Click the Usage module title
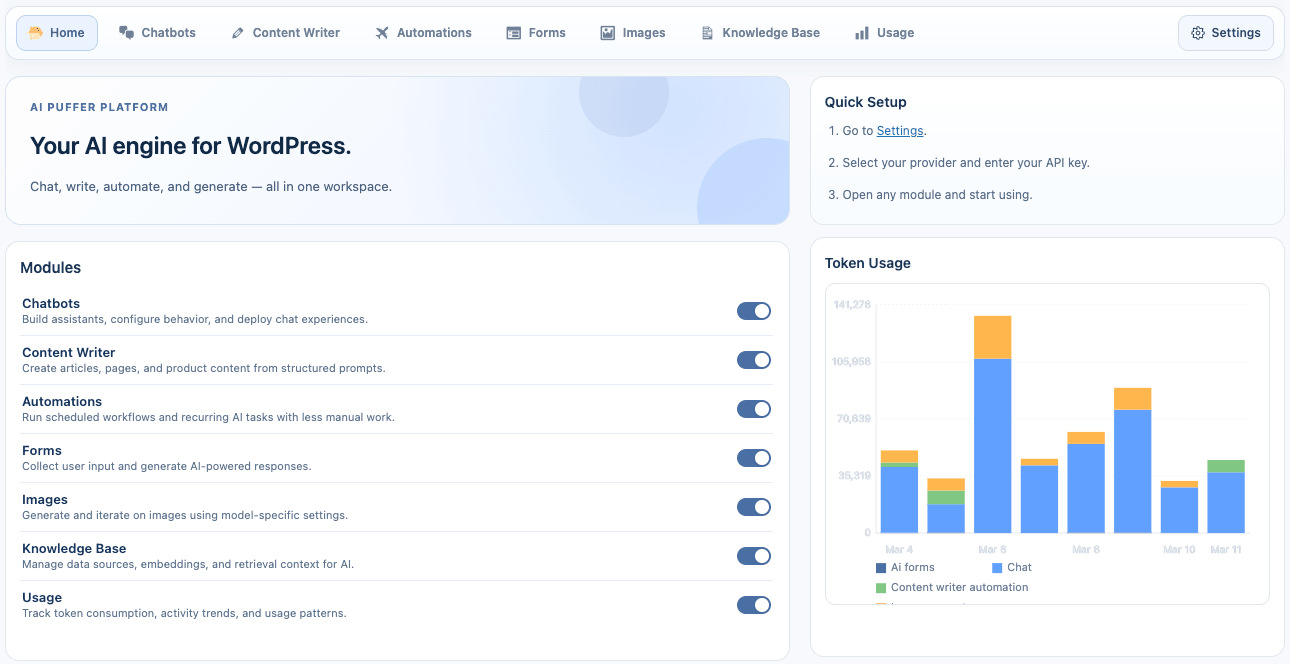Viewport: 1290px width, 664px height. pyautogui.click(x=42, y=598)
